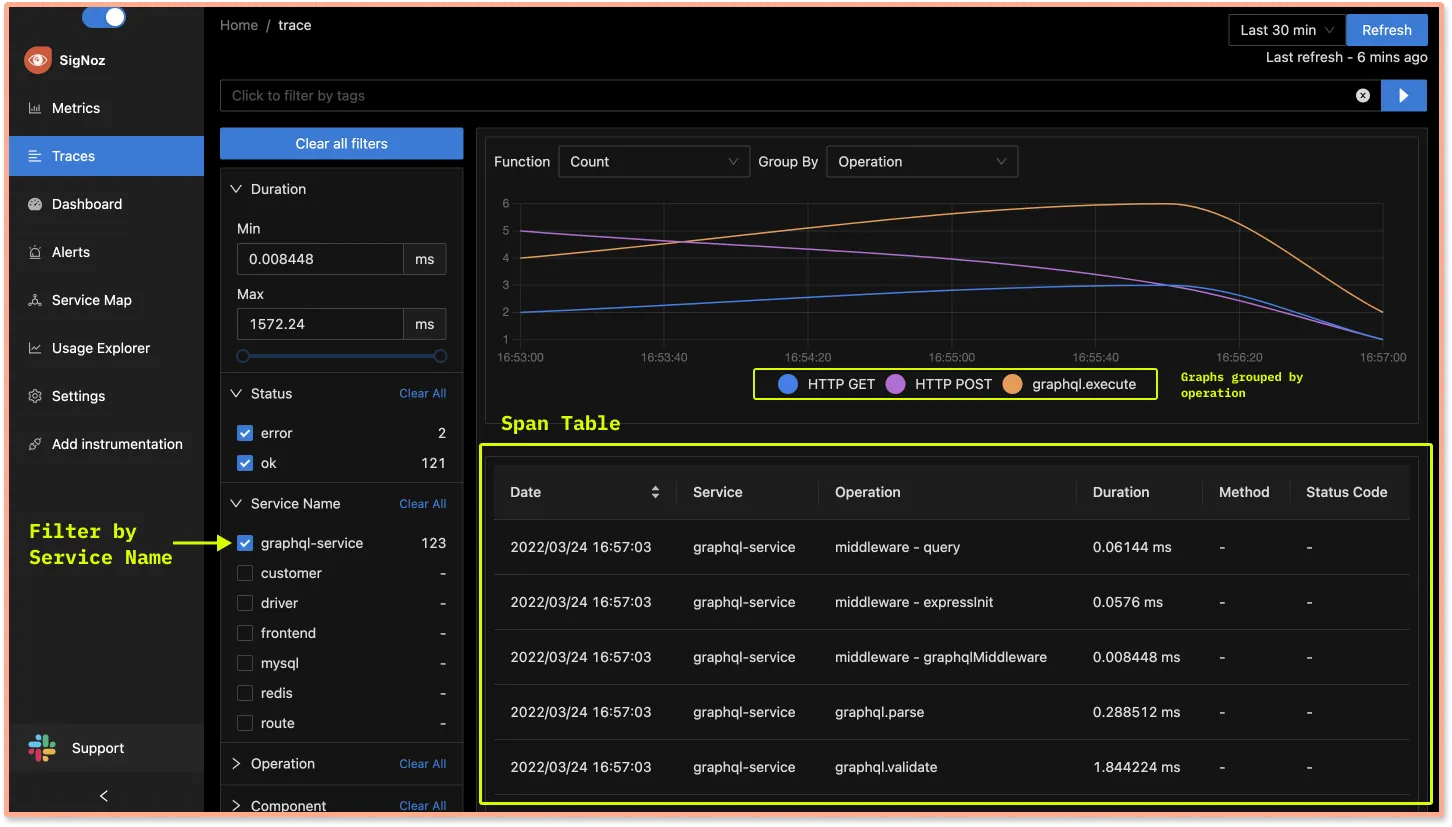Check the driver service checkbox
This screenshot has width=1452, height=827.
[x=245, y=603]
